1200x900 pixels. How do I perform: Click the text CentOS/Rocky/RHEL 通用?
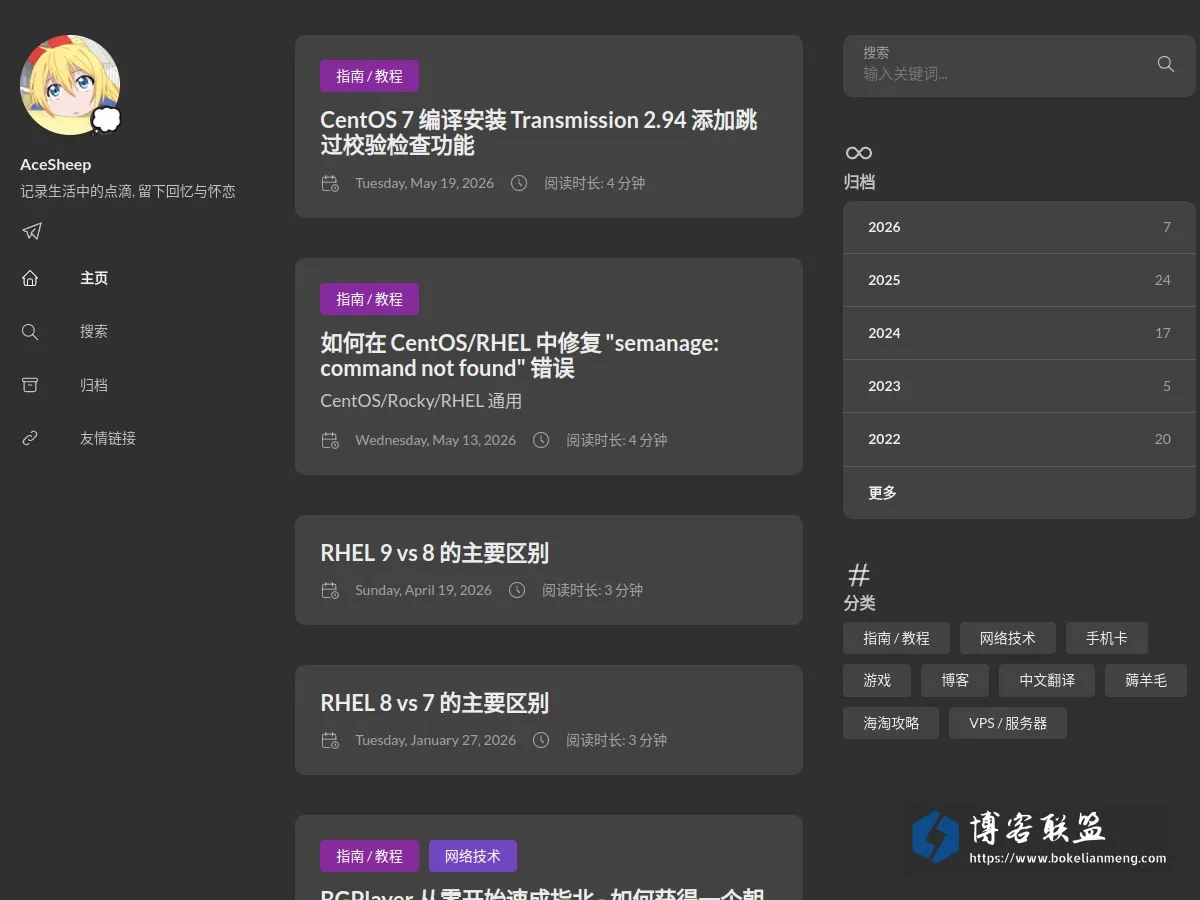pos(421,401)
